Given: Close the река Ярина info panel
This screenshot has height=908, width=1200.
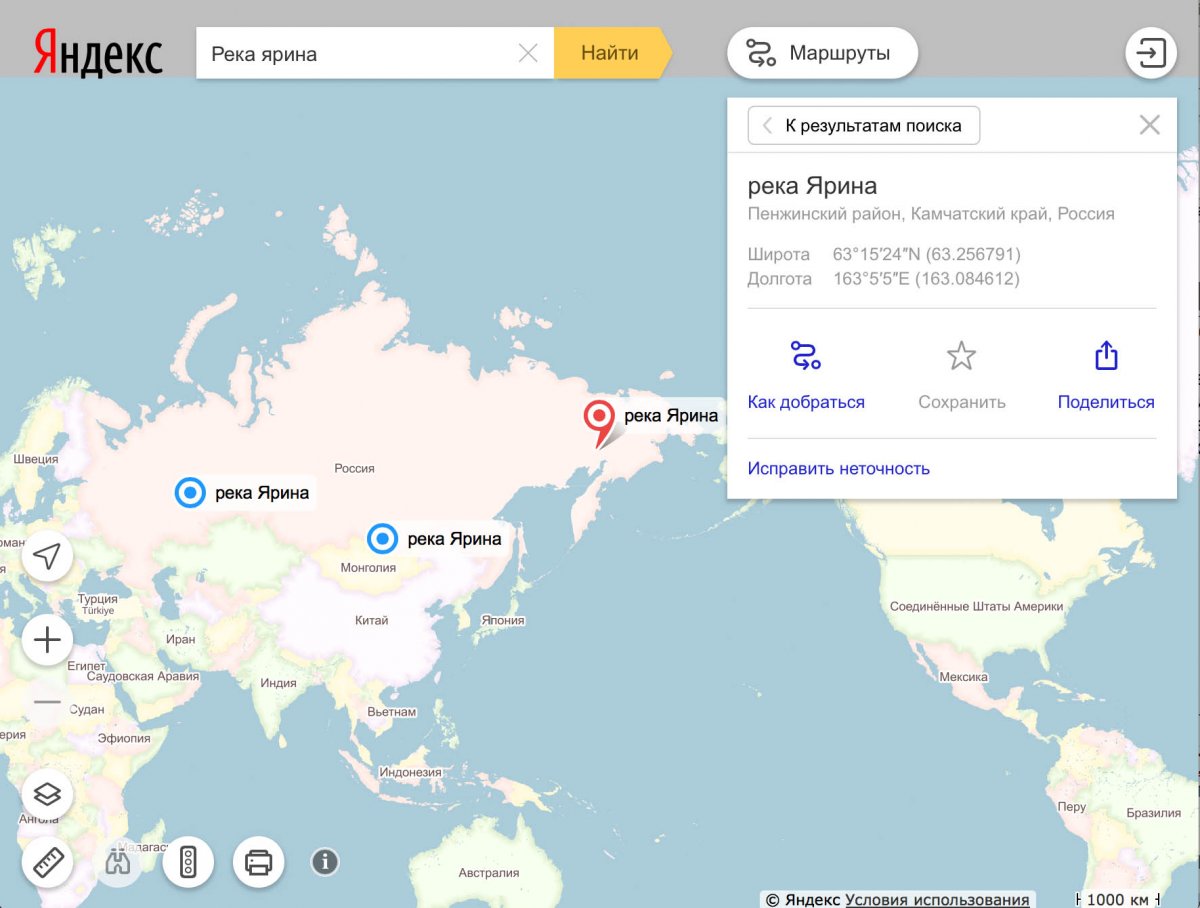Looking at the screenshot, I should (x=1150, y=125).
